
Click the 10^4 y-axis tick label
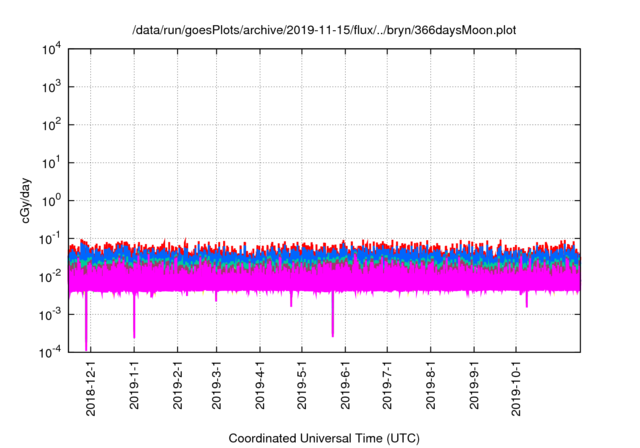(x=53, y=50)
